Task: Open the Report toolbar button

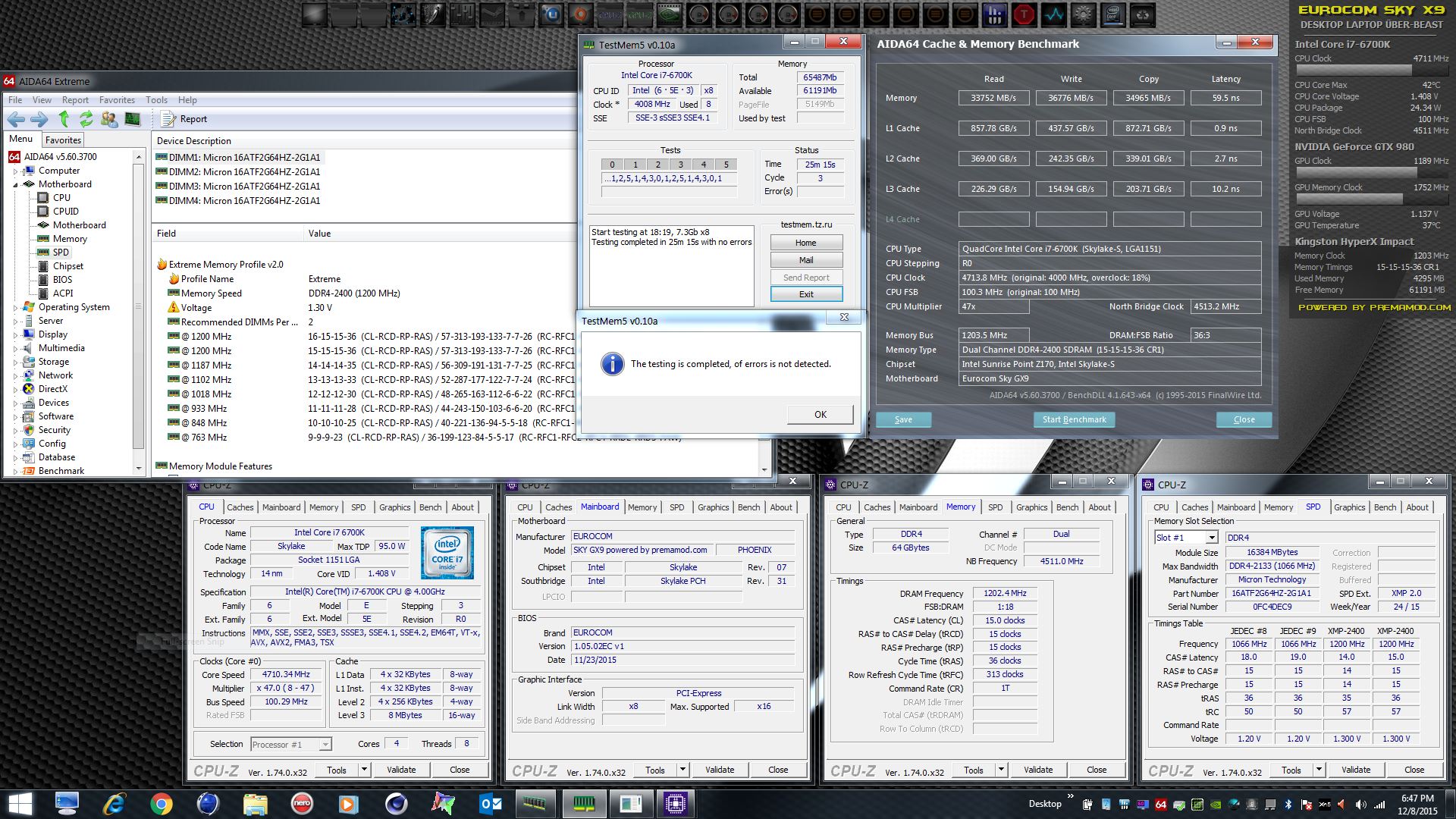Action: coord(185,119)
